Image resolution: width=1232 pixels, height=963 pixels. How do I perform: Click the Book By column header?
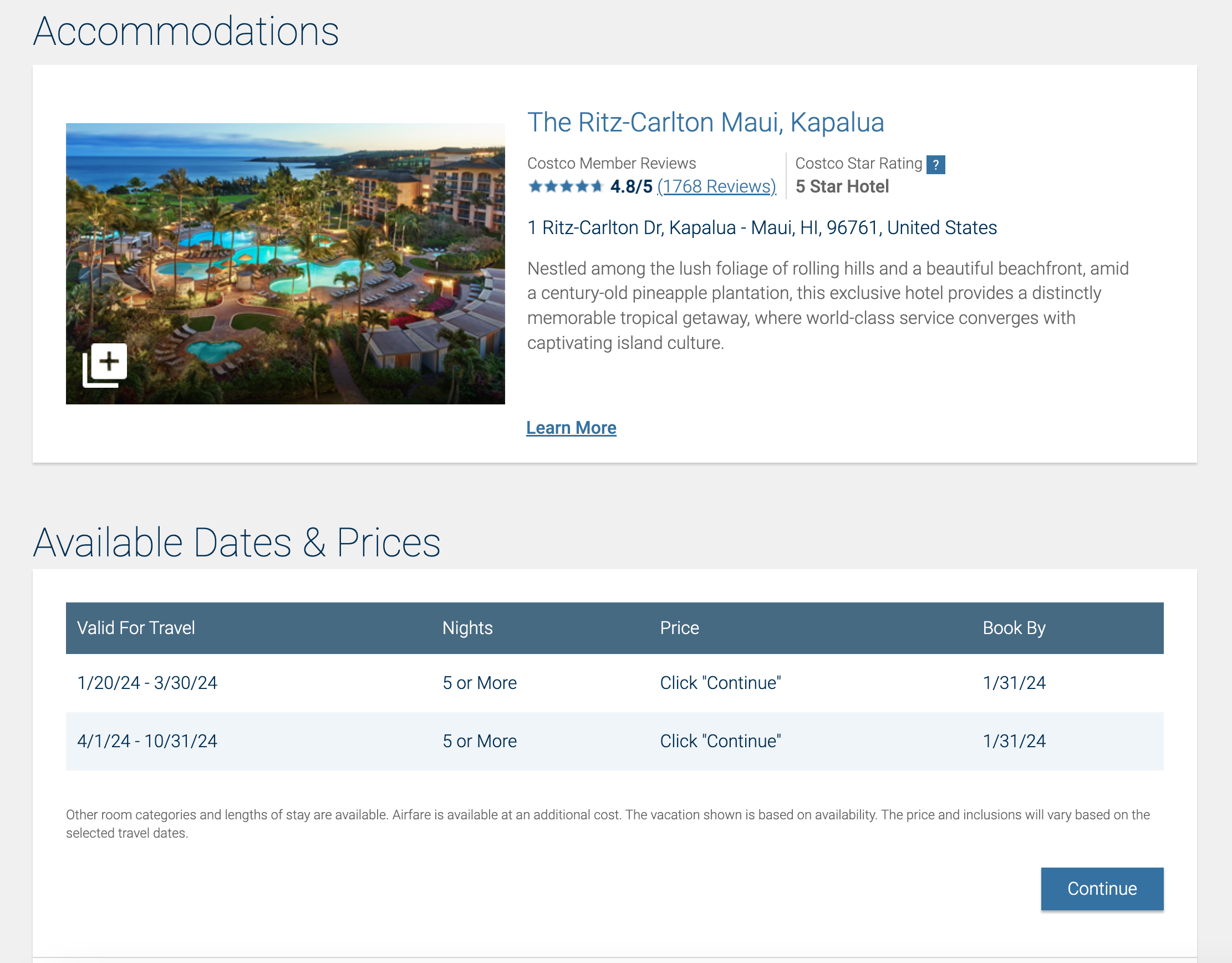tap(1014, 629)
